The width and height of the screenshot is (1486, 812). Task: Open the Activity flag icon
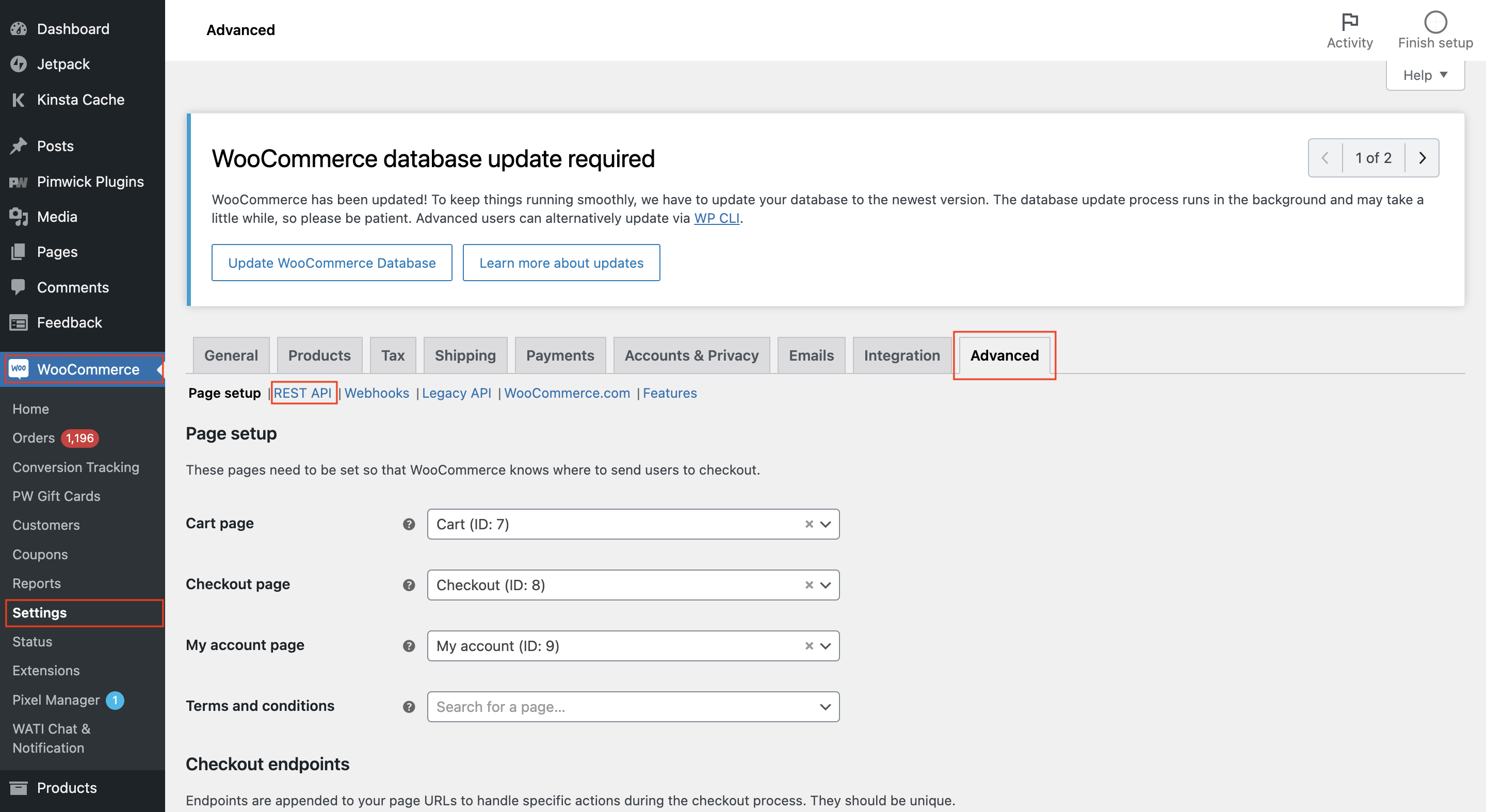tap(1349, 23)
